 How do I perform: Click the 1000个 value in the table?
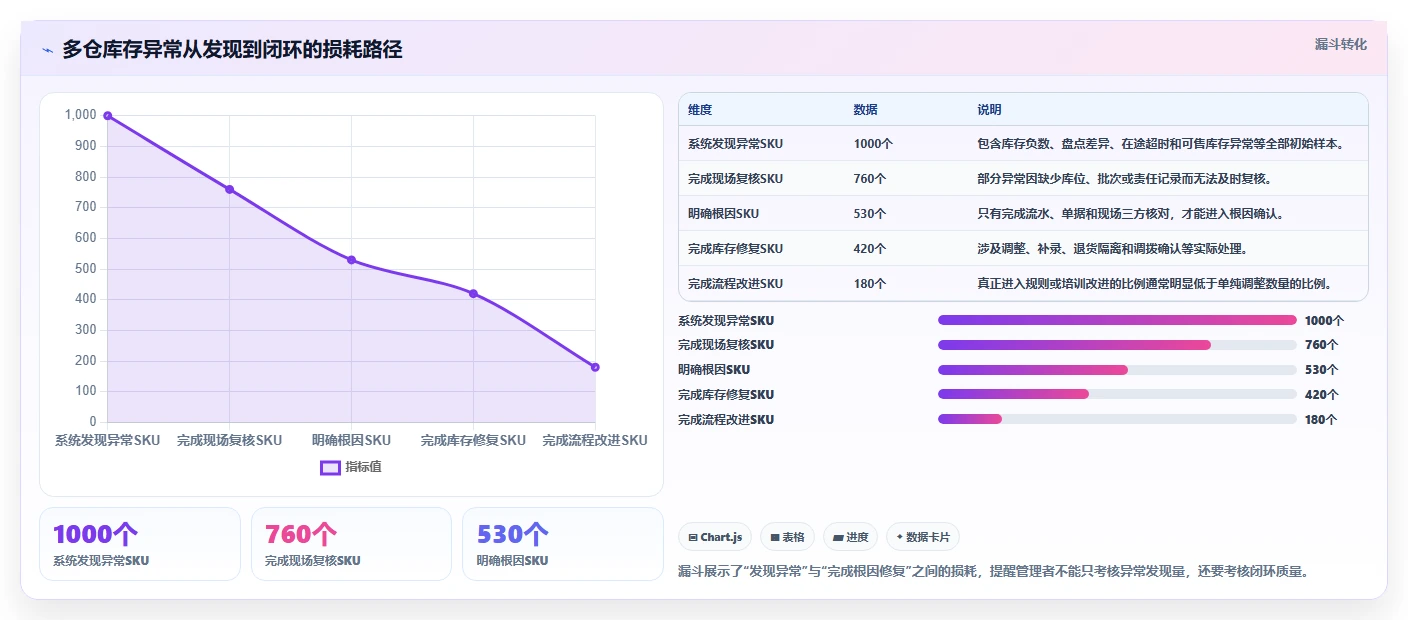pyautogui.click(x=873, y=144)
